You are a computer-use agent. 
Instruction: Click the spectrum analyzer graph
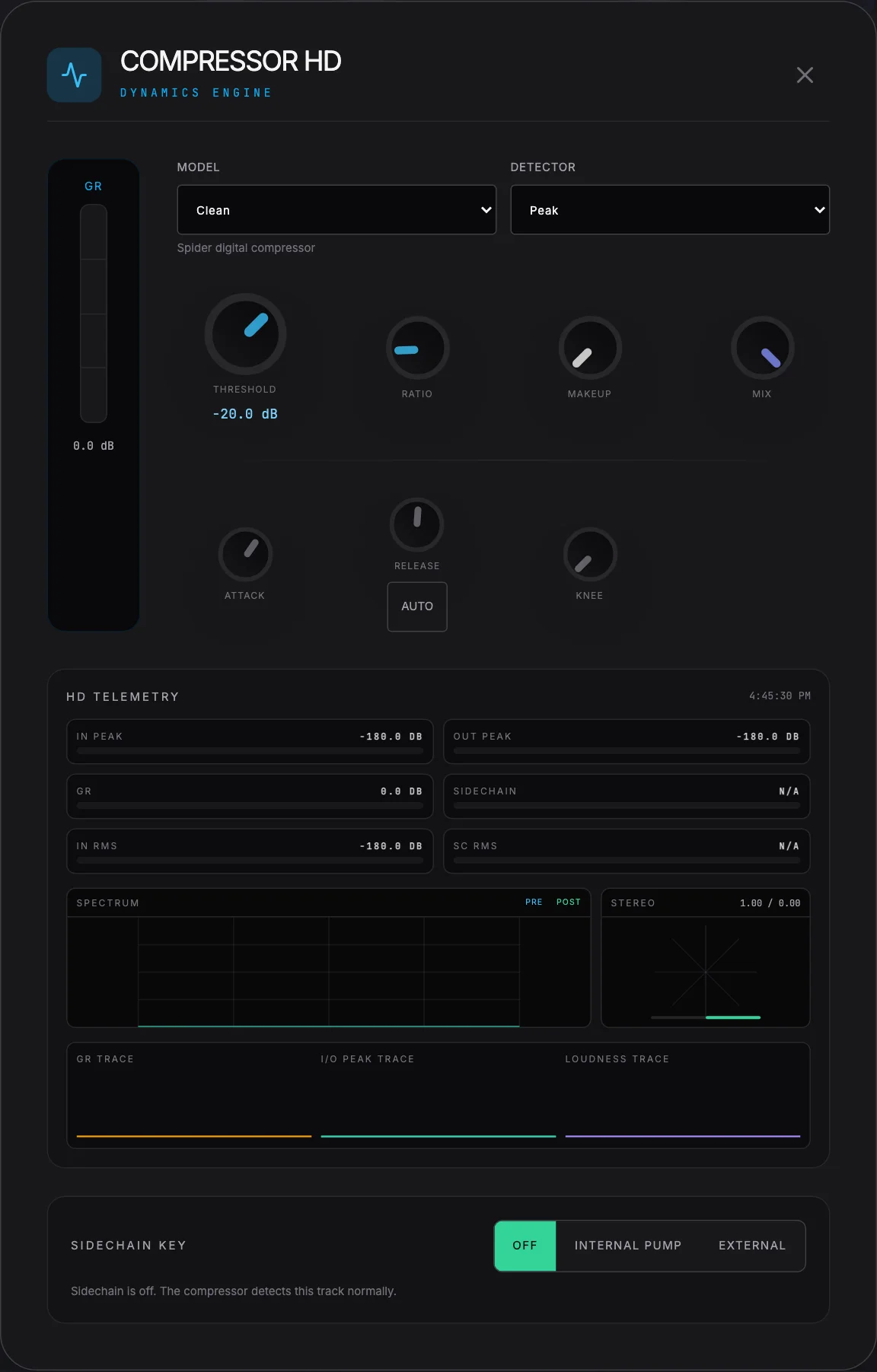(x=329, y=972)
